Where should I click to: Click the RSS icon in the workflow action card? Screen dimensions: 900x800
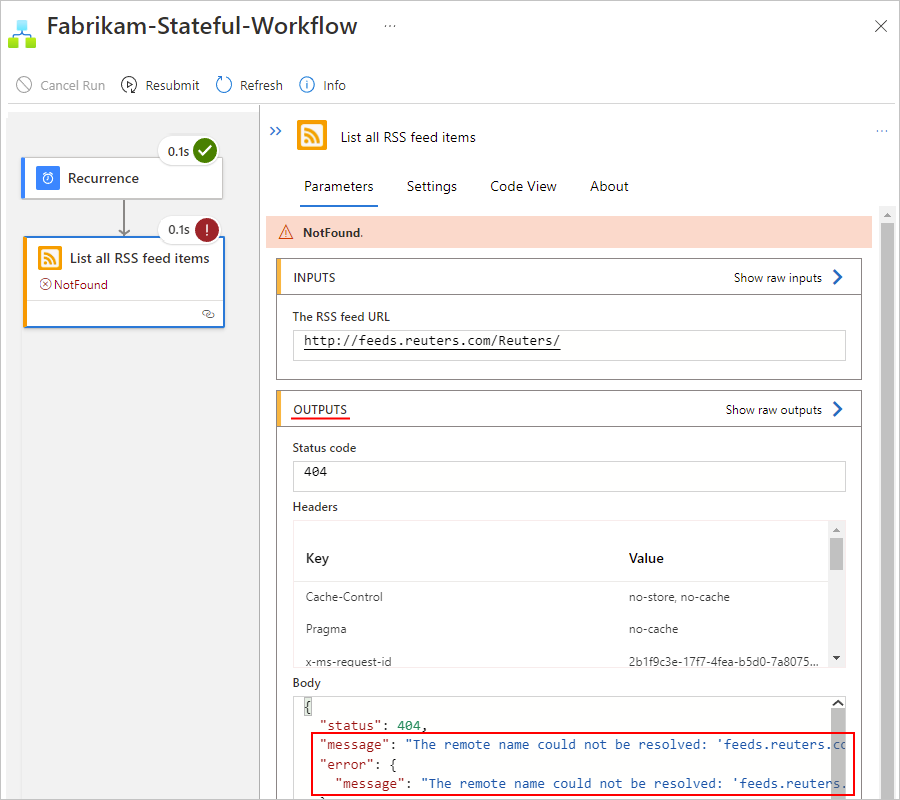50,258
